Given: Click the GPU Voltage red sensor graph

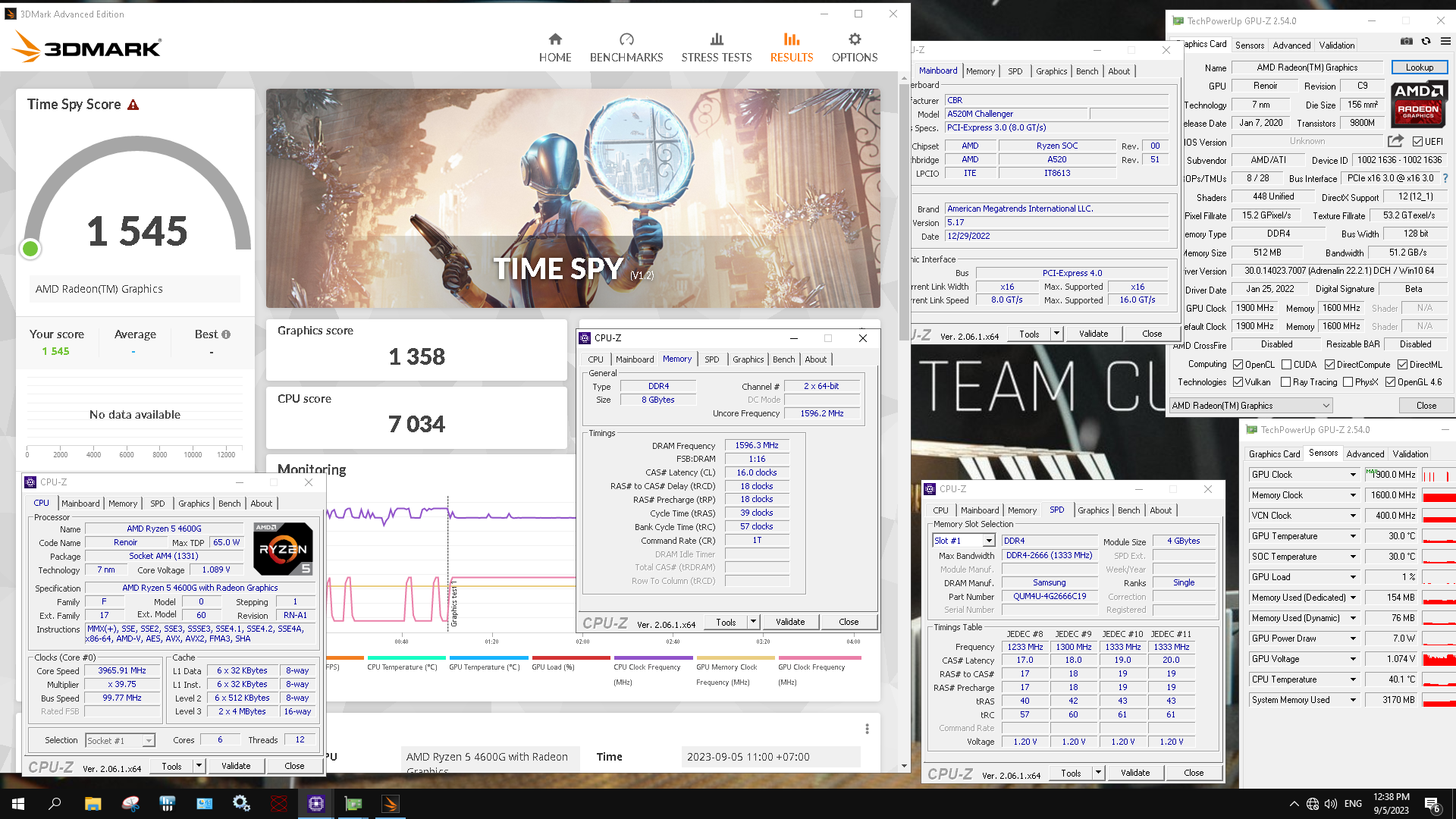Looking at the screenshot, I should click(1439, 659).
